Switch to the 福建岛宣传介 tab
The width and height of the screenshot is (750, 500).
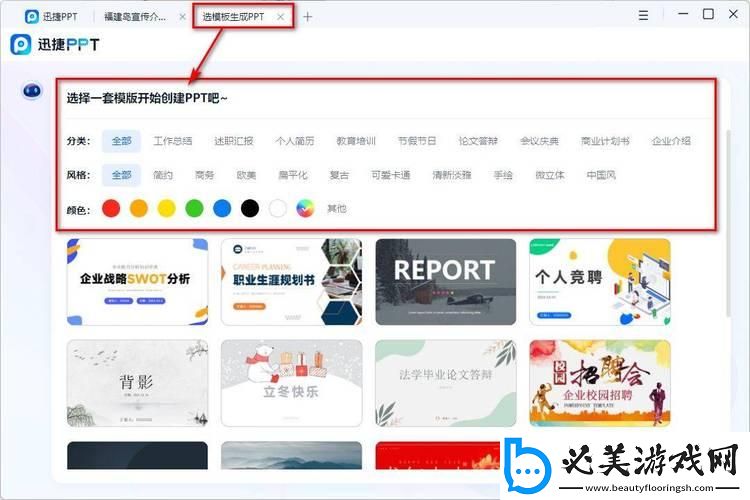pos(137,17)
